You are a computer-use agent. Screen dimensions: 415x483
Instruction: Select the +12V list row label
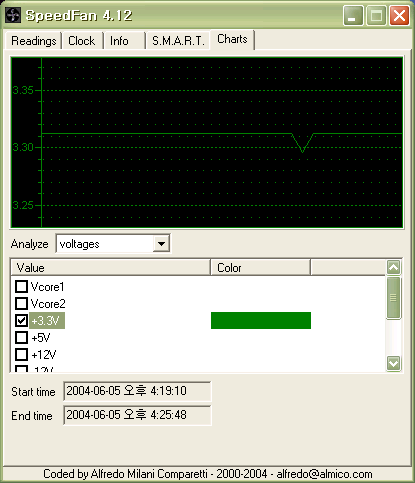44,355
